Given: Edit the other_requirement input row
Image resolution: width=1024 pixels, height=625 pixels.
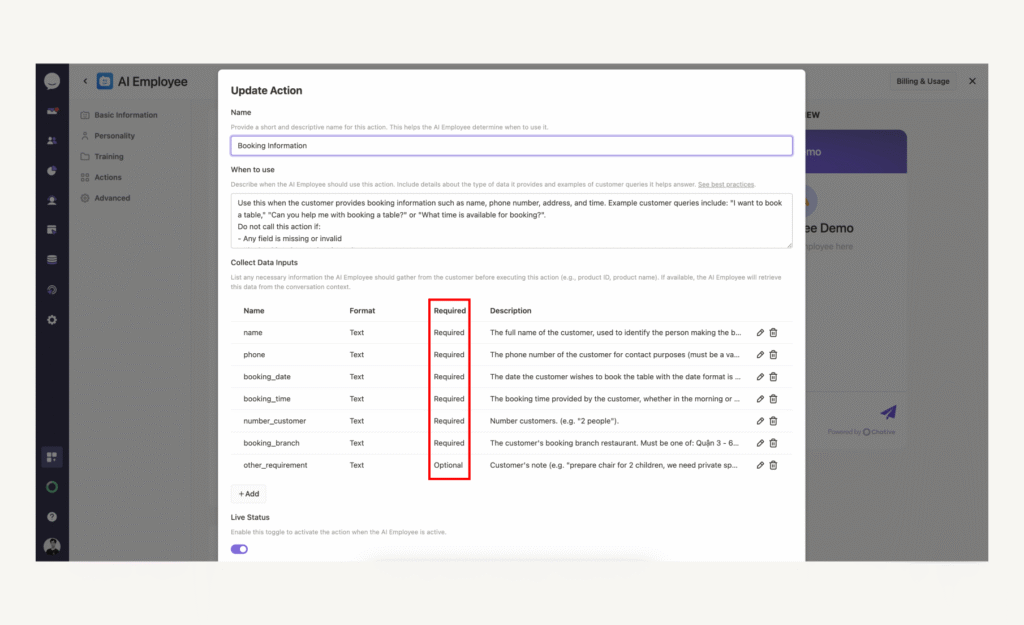Looking at the screenshot, I should pyautogui.click(x=760, y=465).
